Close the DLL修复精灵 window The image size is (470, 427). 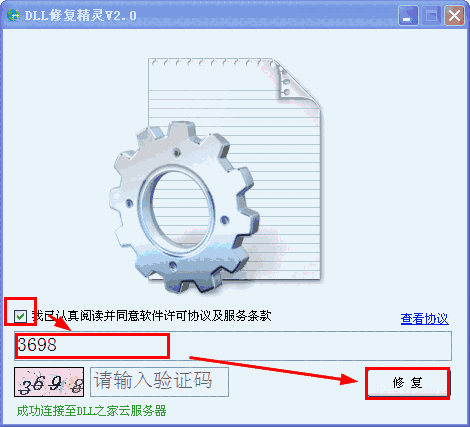pyautogui.click(x=454, y=16)
